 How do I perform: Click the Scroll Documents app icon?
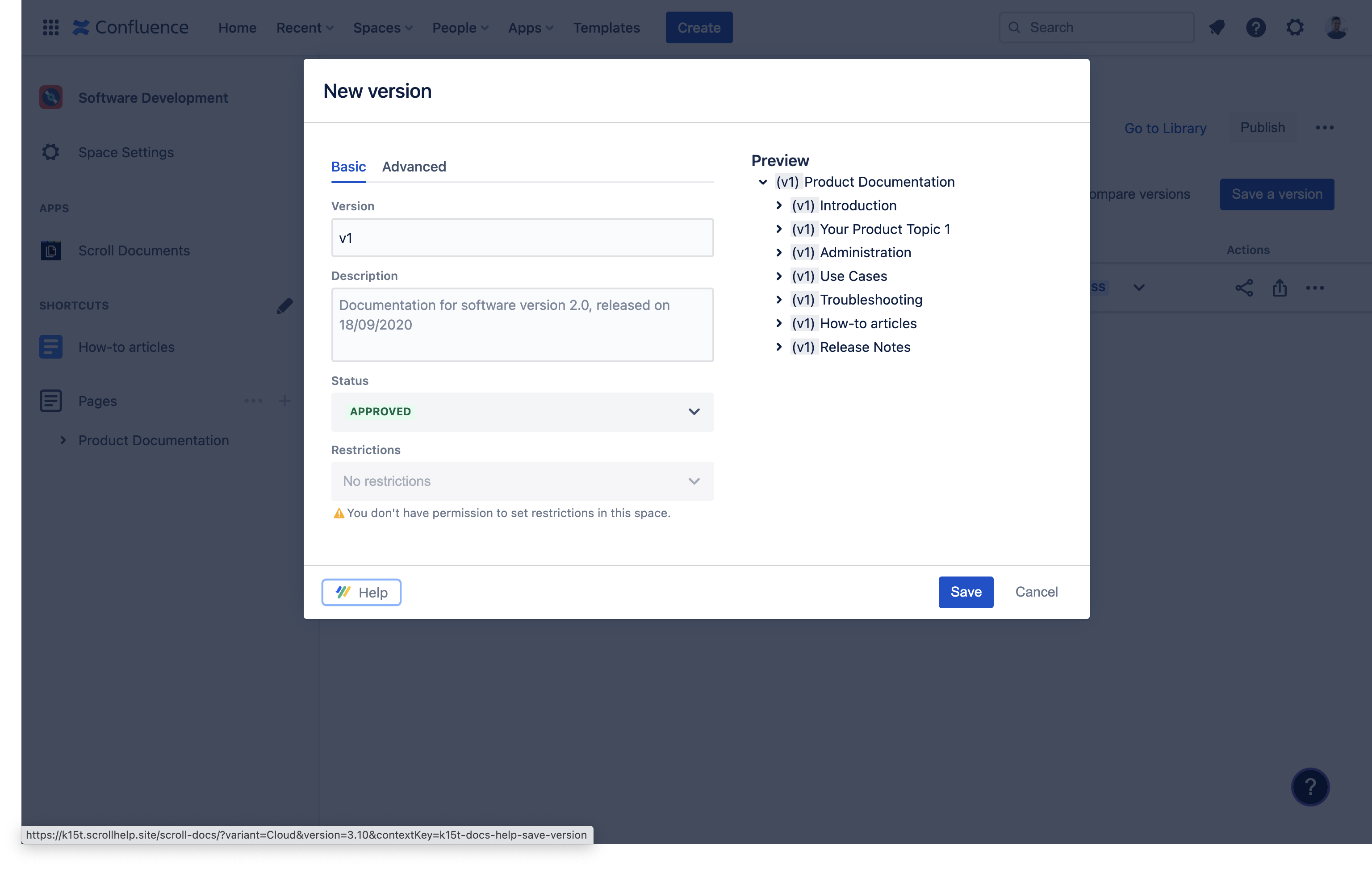point(51,251)
